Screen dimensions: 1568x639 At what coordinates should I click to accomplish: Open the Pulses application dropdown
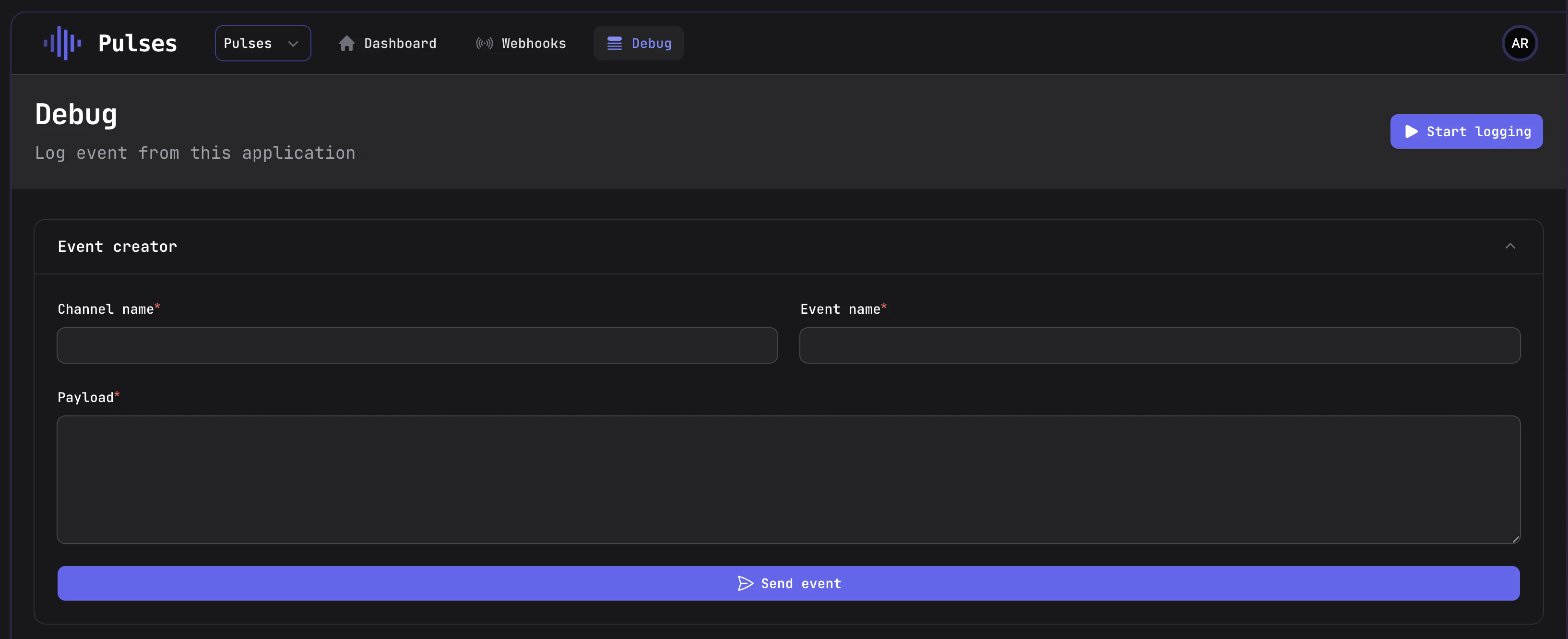tap(262, 43)
